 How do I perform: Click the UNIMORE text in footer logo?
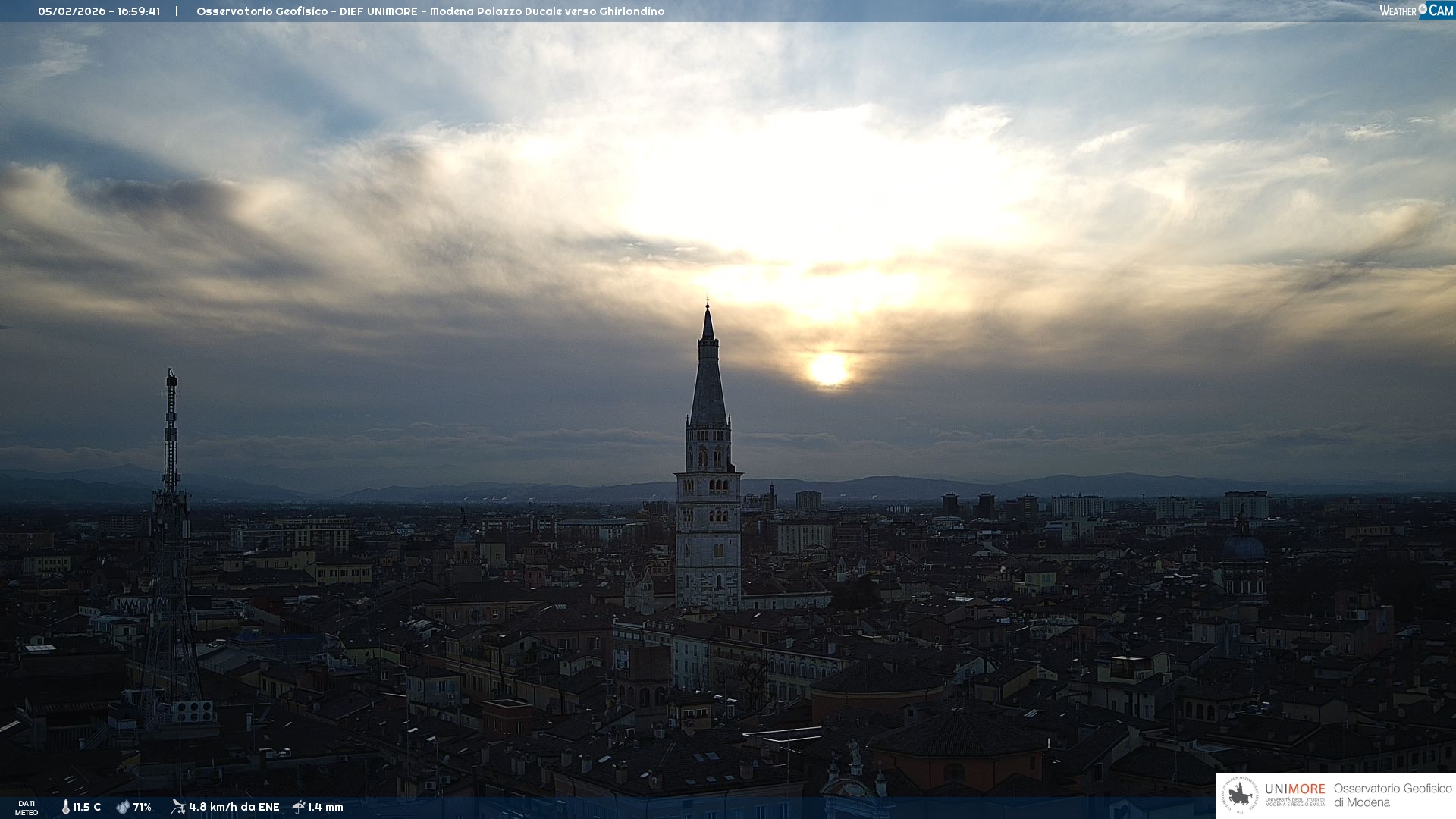click(1294, 789)
